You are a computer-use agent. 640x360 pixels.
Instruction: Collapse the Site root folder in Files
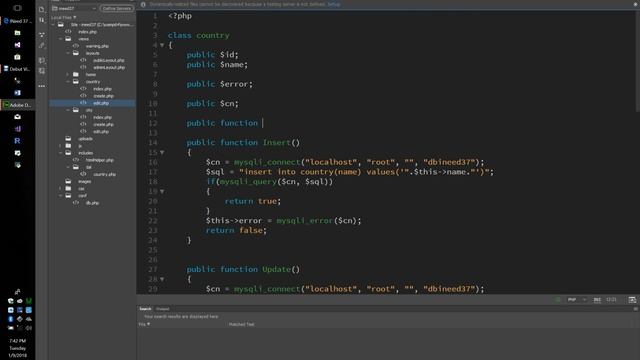(x=53, y=24)
